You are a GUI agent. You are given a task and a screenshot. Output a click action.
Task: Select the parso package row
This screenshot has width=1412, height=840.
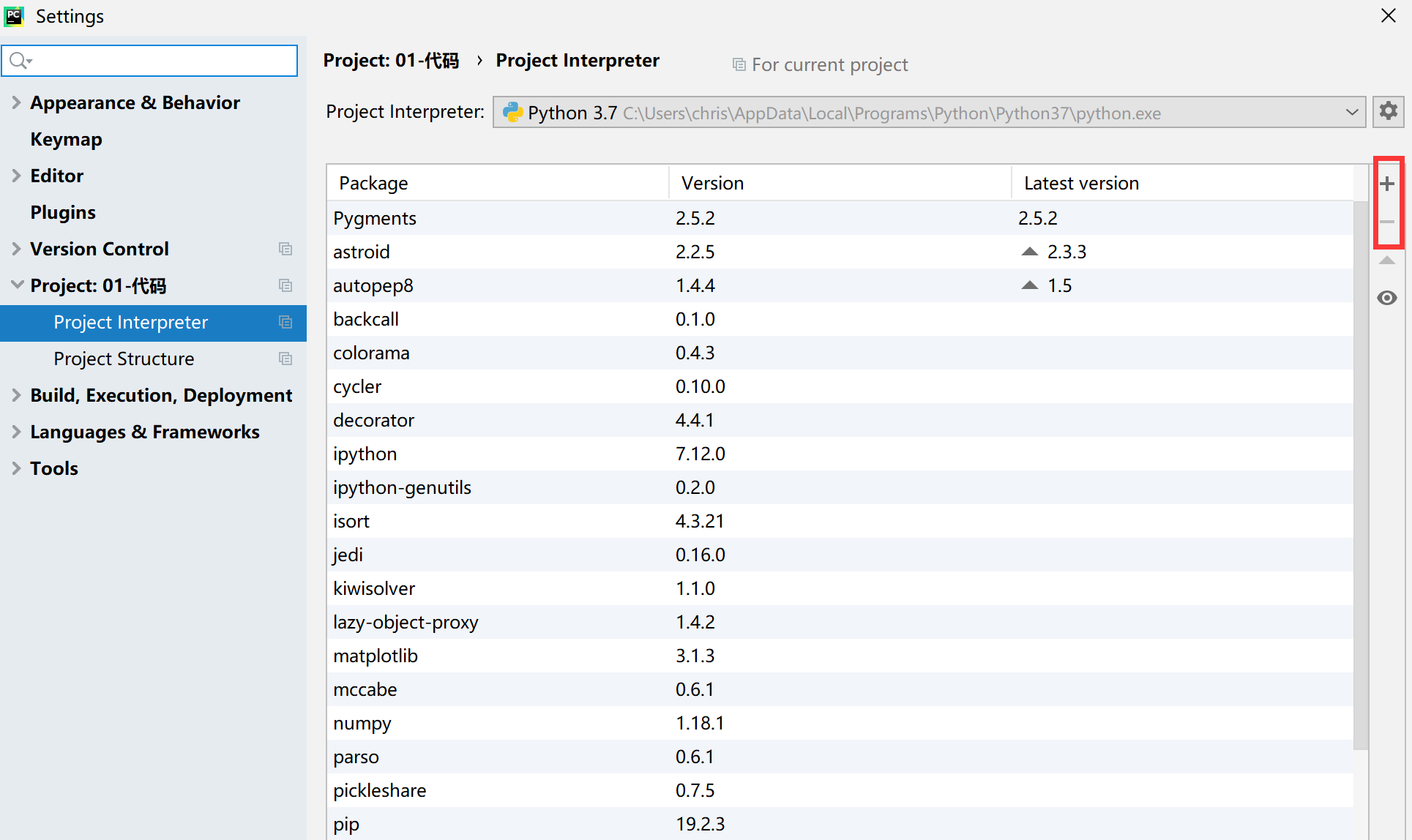point(840,757)
